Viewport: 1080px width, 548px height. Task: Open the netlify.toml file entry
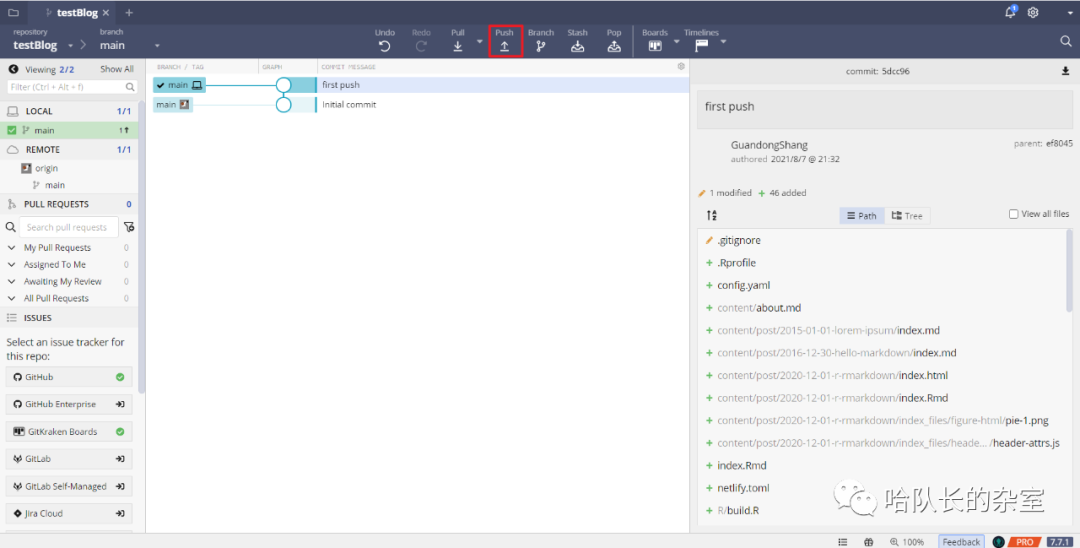[743, 487]
